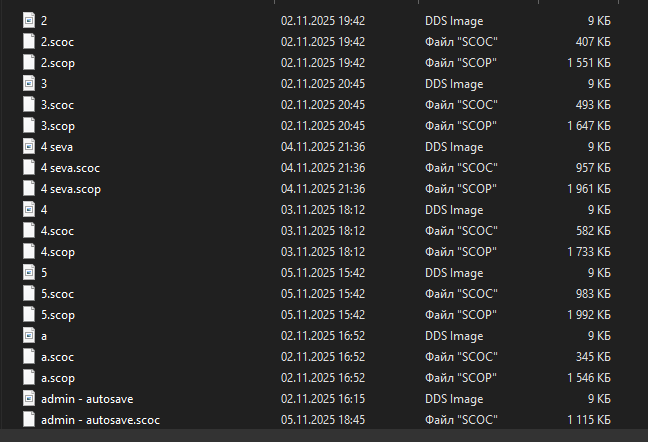Screen dimensions: 648x442
Task: Click the admin - autosave DDS image icon
Action: (28, 398)
